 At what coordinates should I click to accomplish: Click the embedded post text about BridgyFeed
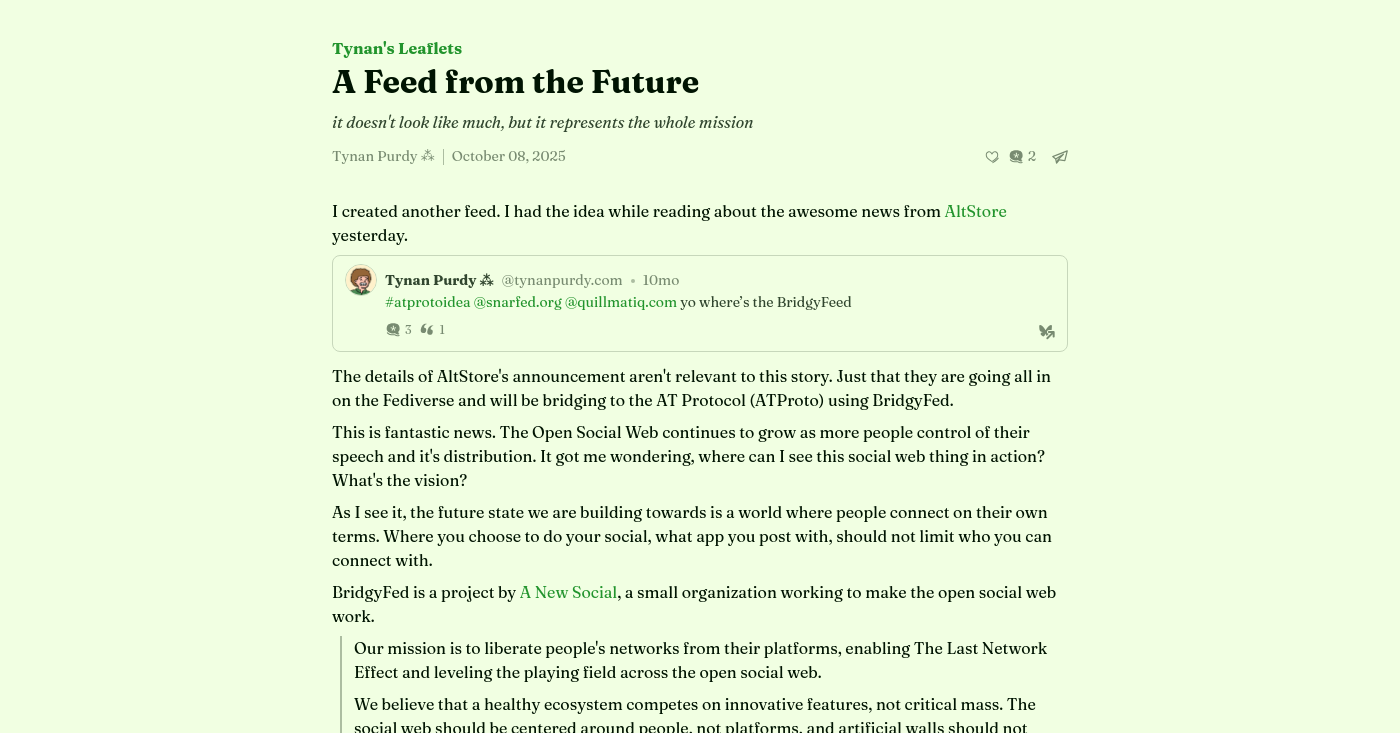coord(766,302)
